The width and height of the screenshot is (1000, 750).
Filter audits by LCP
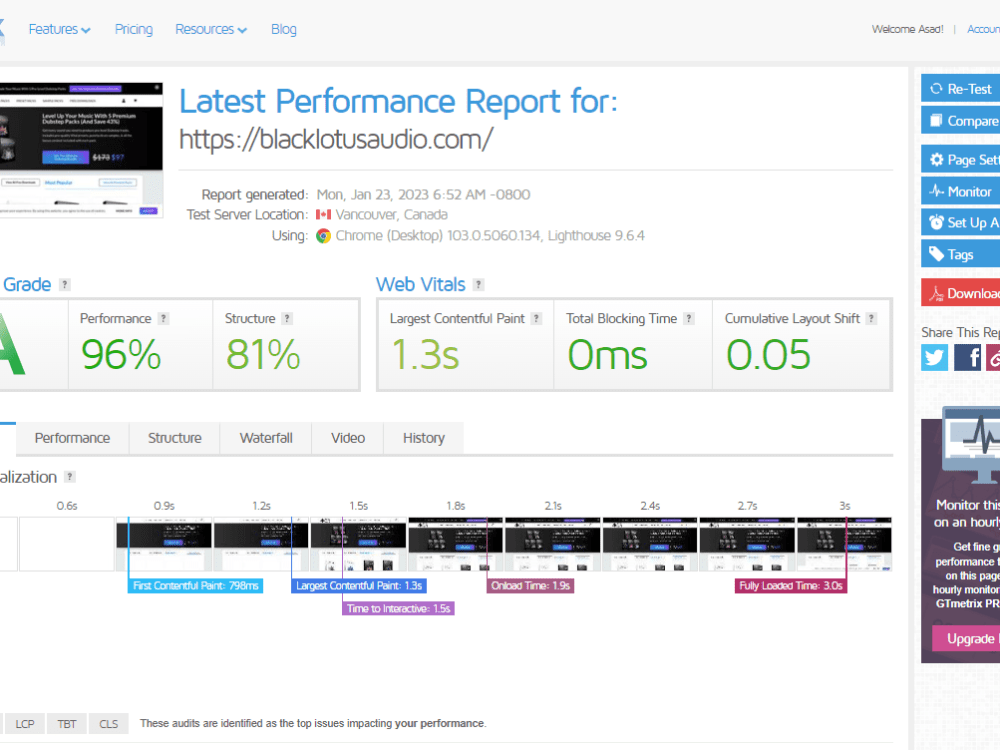click(25, 724)
